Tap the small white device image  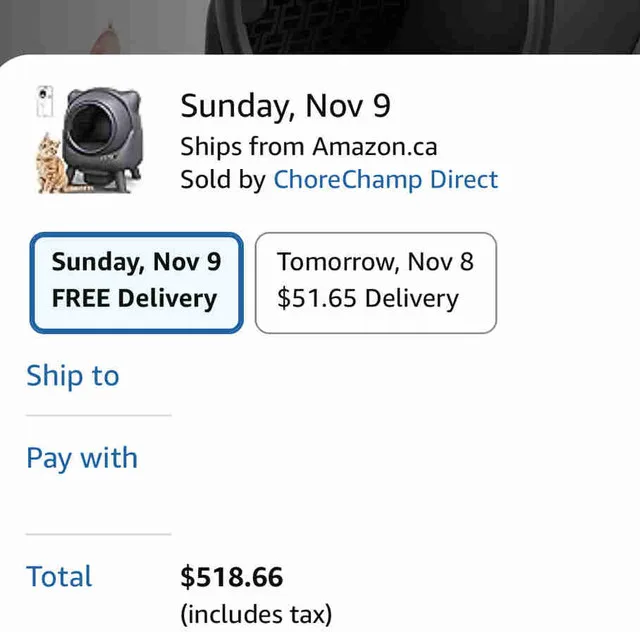coord(45,103)
